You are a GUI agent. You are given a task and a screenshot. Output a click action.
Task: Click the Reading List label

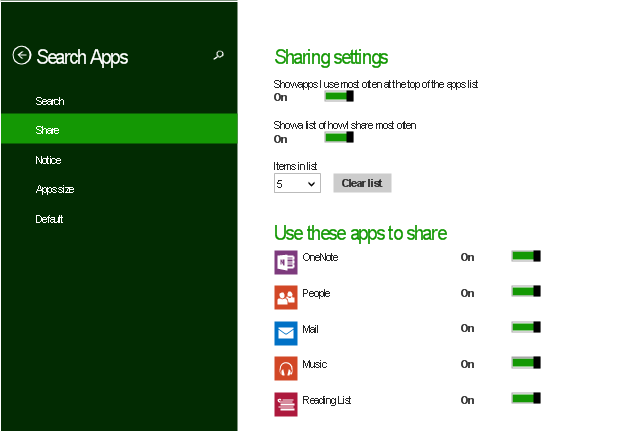[327, 400]
